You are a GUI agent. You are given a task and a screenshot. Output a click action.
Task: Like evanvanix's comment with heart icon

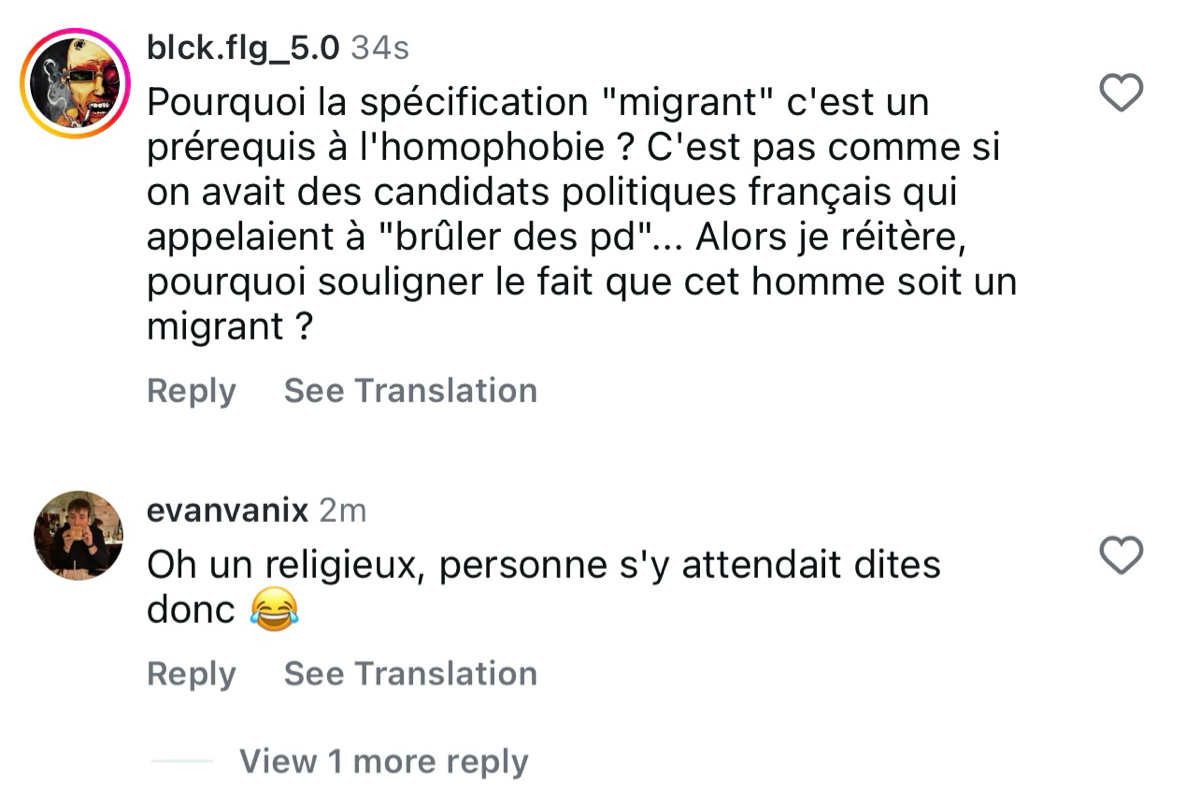pyautogui.click(x=1120, y=555)
